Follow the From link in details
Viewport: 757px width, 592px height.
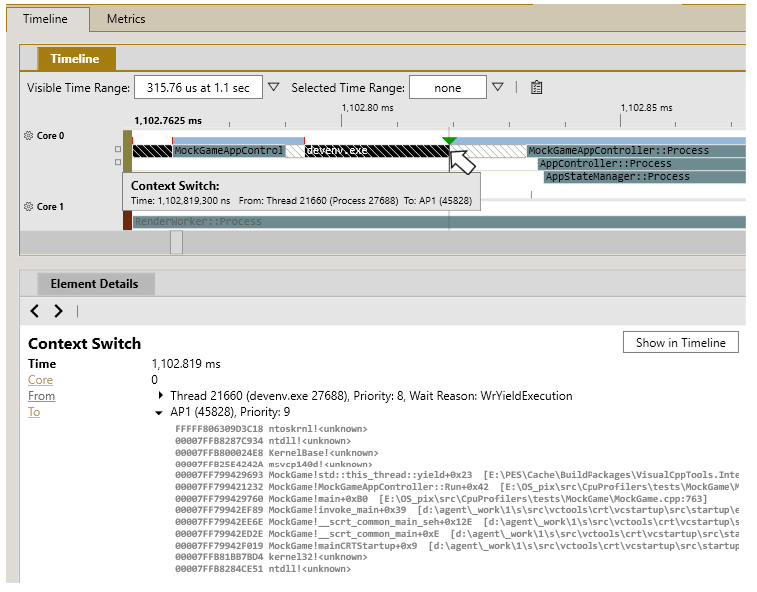[x=42, y=396]
